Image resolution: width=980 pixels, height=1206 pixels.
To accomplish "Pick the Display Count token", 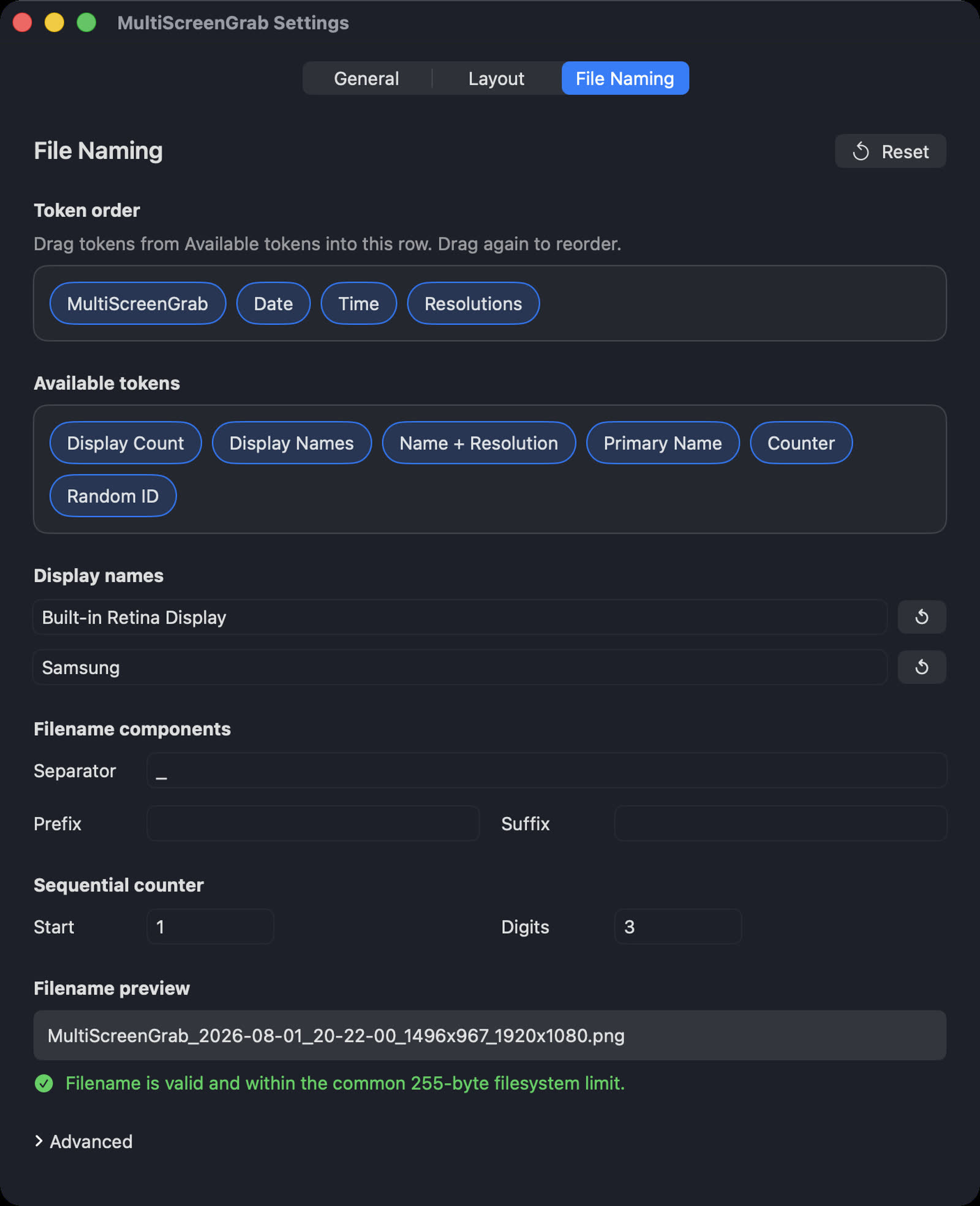I will pos(126,443).
